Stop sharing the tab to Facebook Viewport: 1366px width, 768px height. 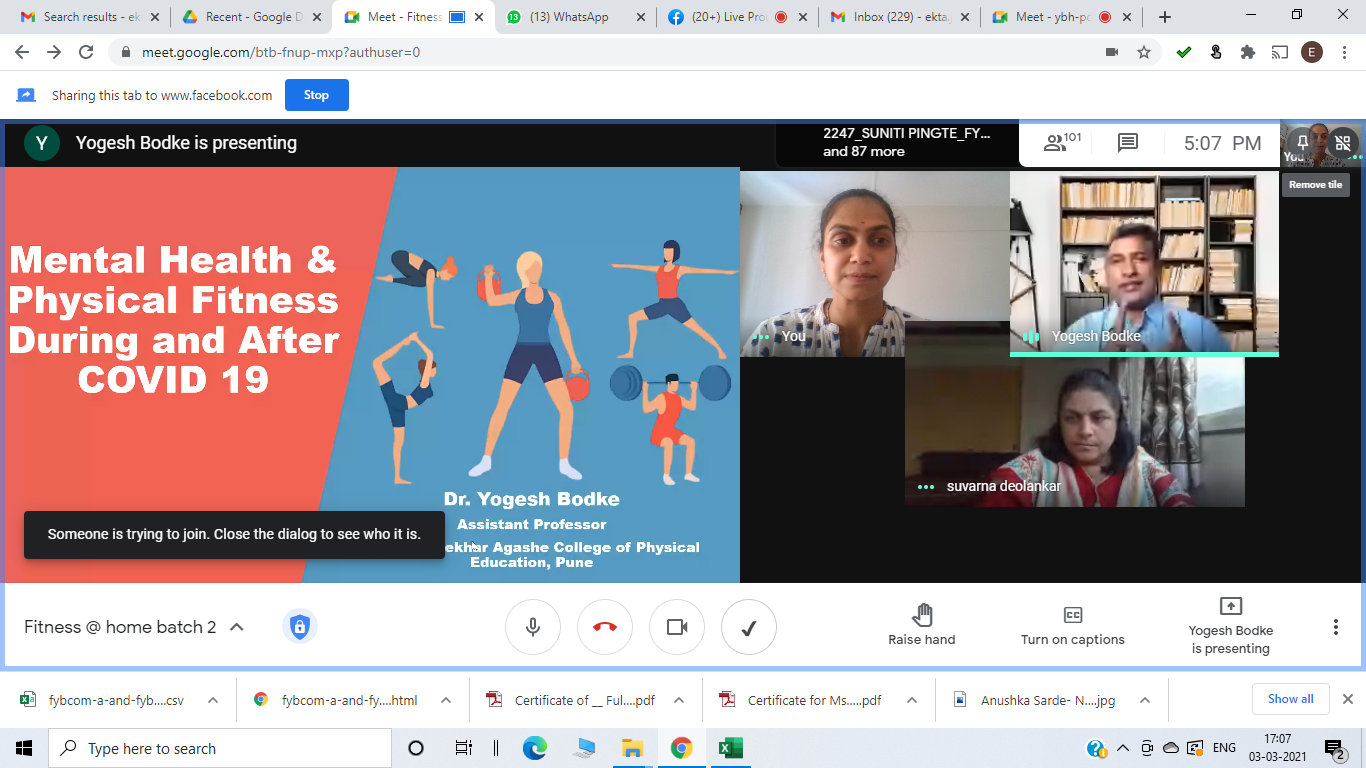[x=316, y=95]
